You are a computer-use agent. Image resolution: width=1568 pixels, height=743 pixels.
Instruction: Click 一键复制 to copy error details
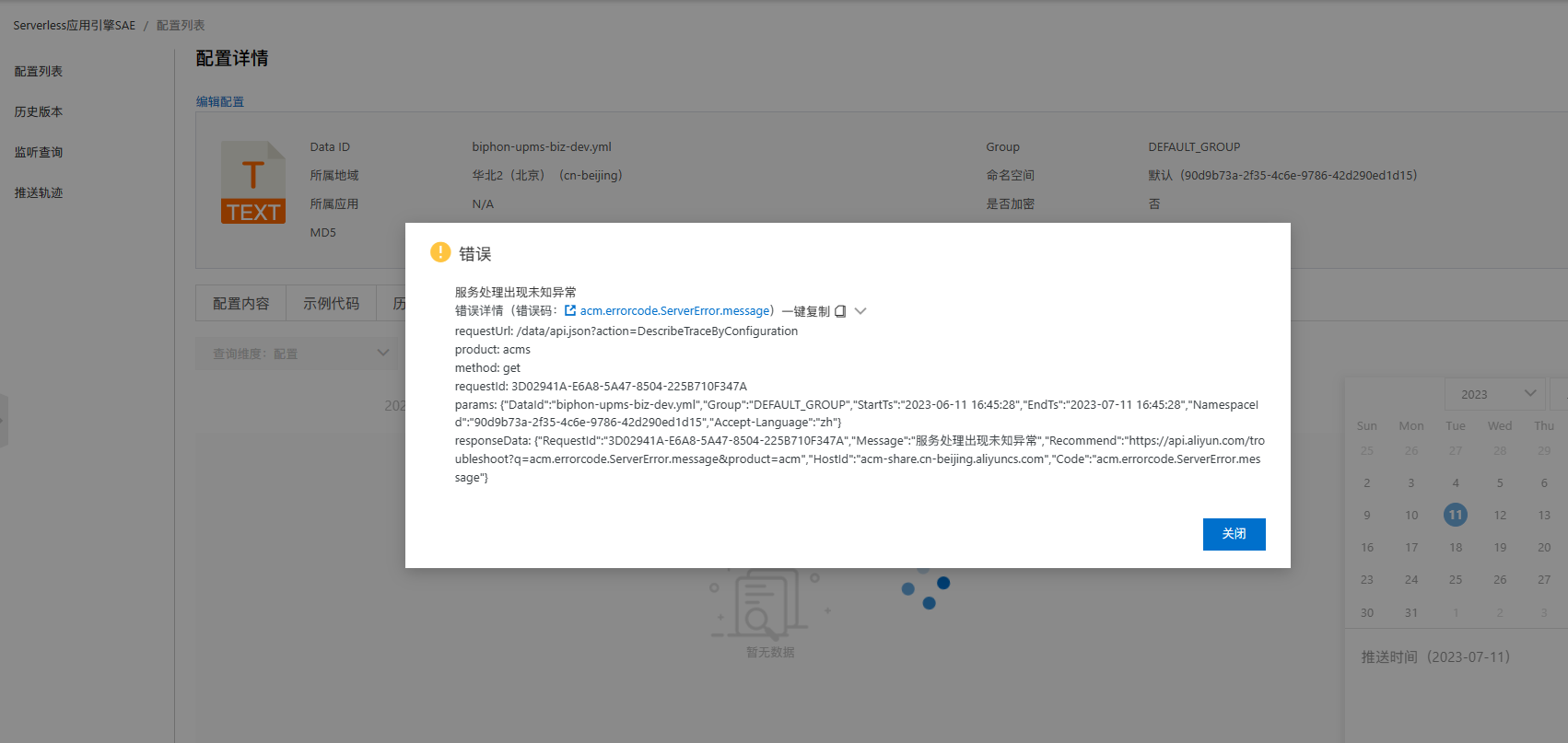(x=806, y=311)
